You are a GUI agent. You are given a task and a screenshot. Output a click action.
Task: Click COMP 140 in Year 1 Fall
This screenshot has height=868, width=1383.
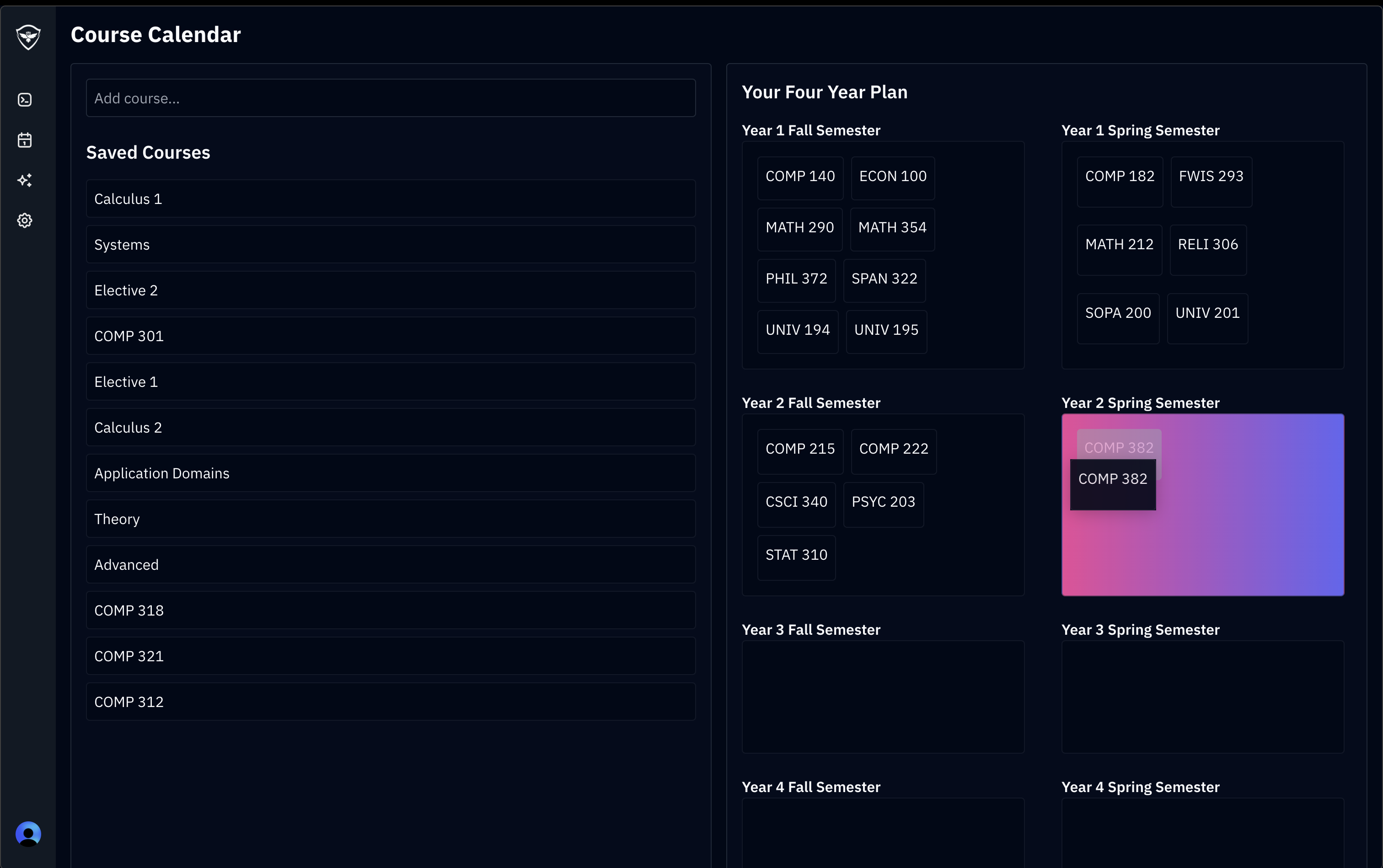pos(800,177)
